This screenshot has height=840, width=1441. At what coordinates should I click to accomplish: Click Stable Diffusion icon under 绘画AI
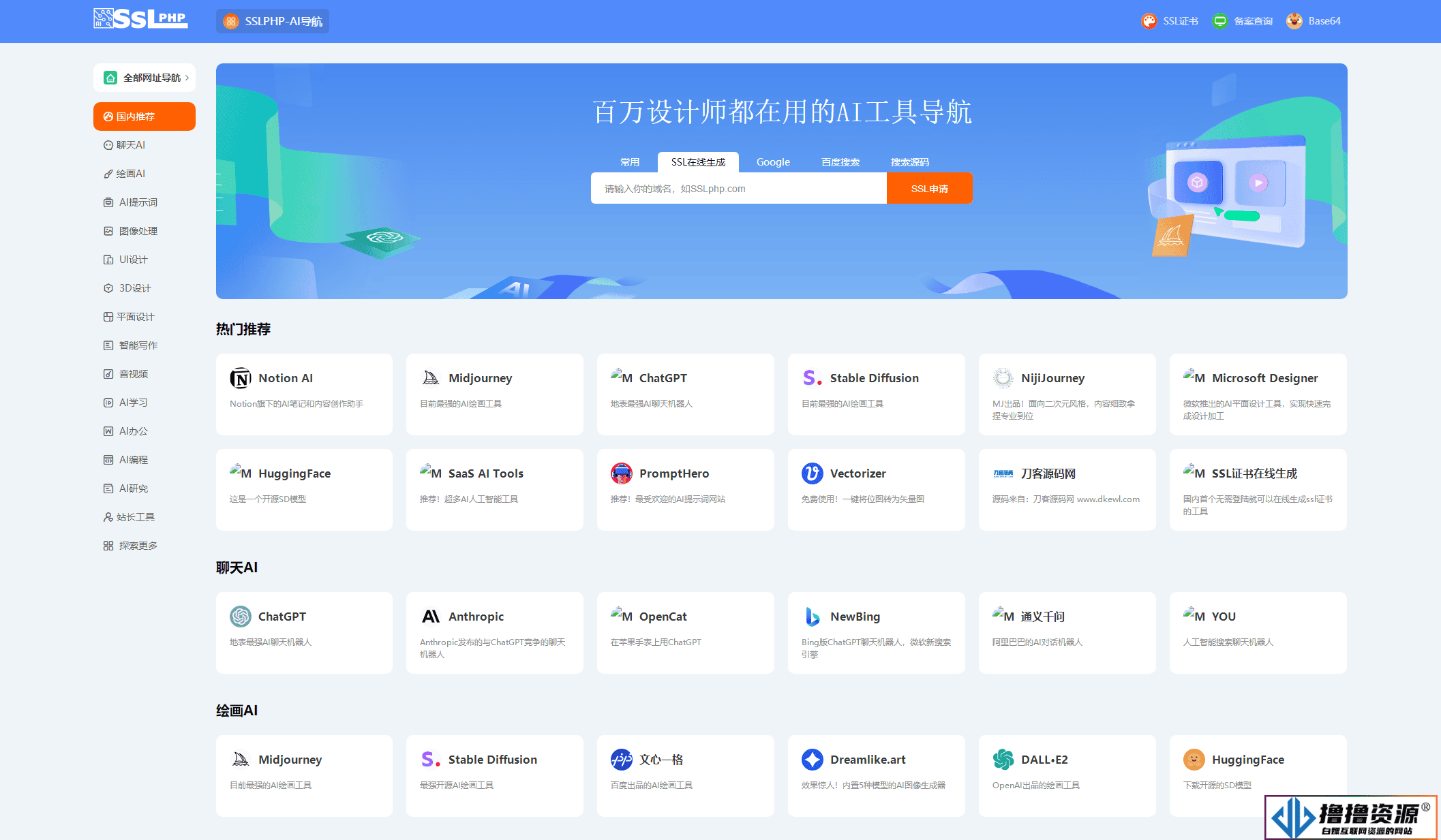point(431,760)
